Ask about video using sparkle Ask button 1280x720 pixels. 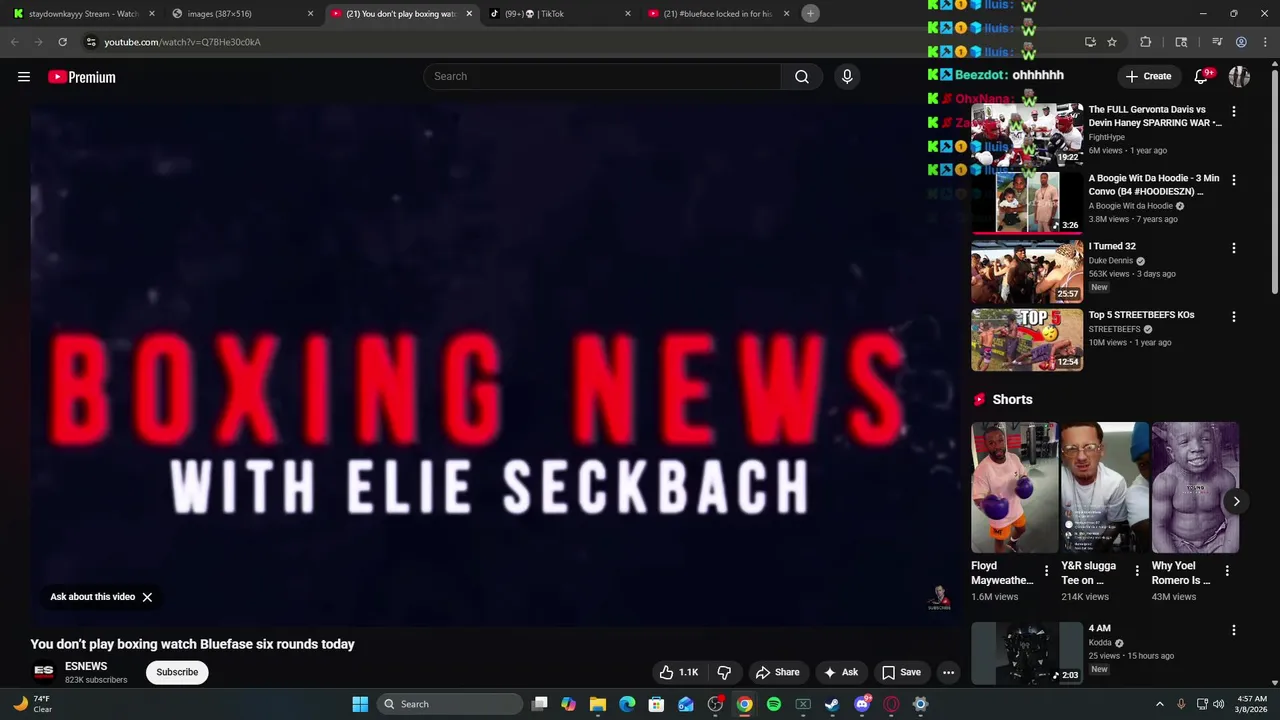coord(840,672)
